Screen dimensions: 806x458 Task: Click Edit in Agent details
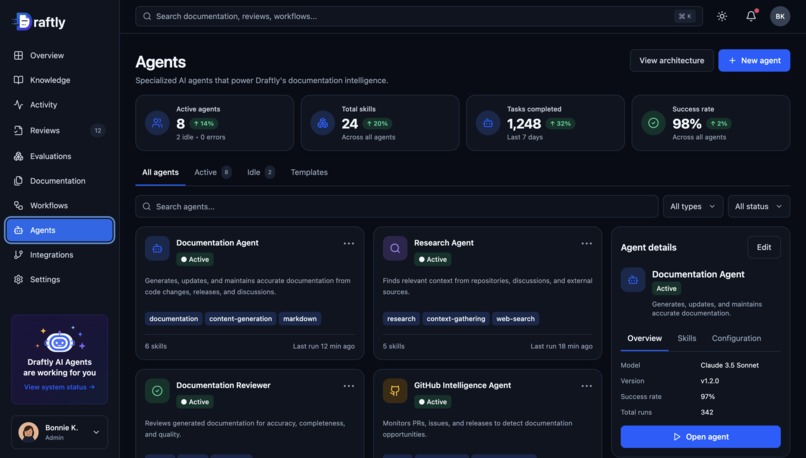click(x=764, y=247)
